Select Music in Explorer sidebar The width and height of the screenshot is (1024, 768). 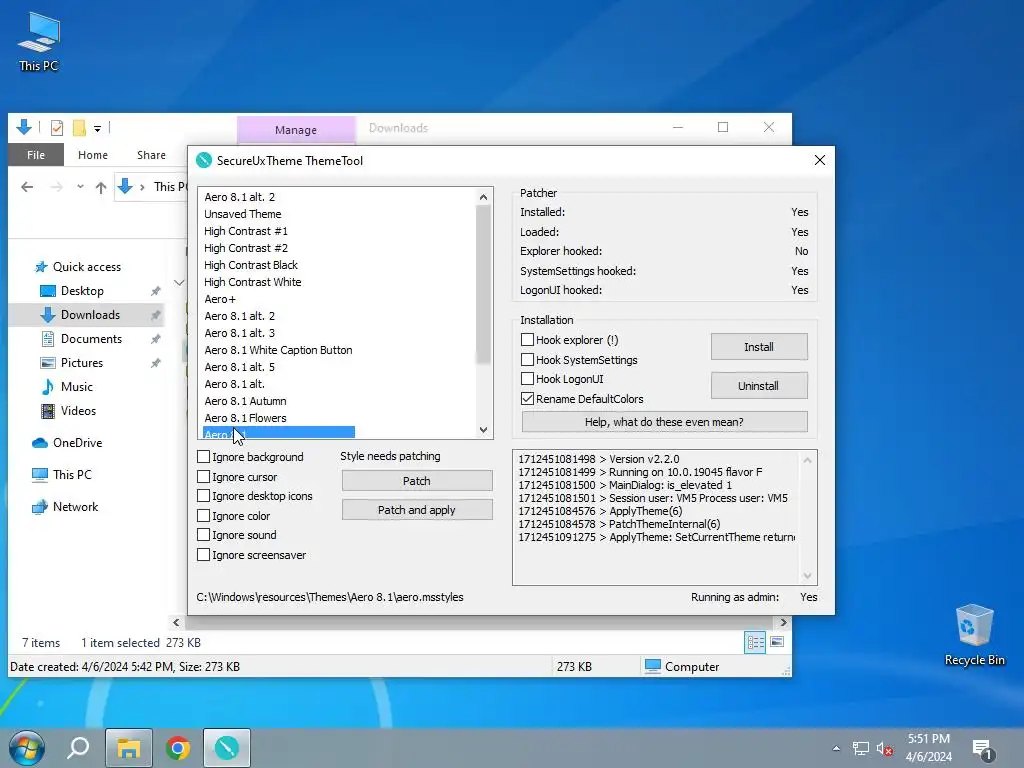pyautogui.click(x=76, y=387)
